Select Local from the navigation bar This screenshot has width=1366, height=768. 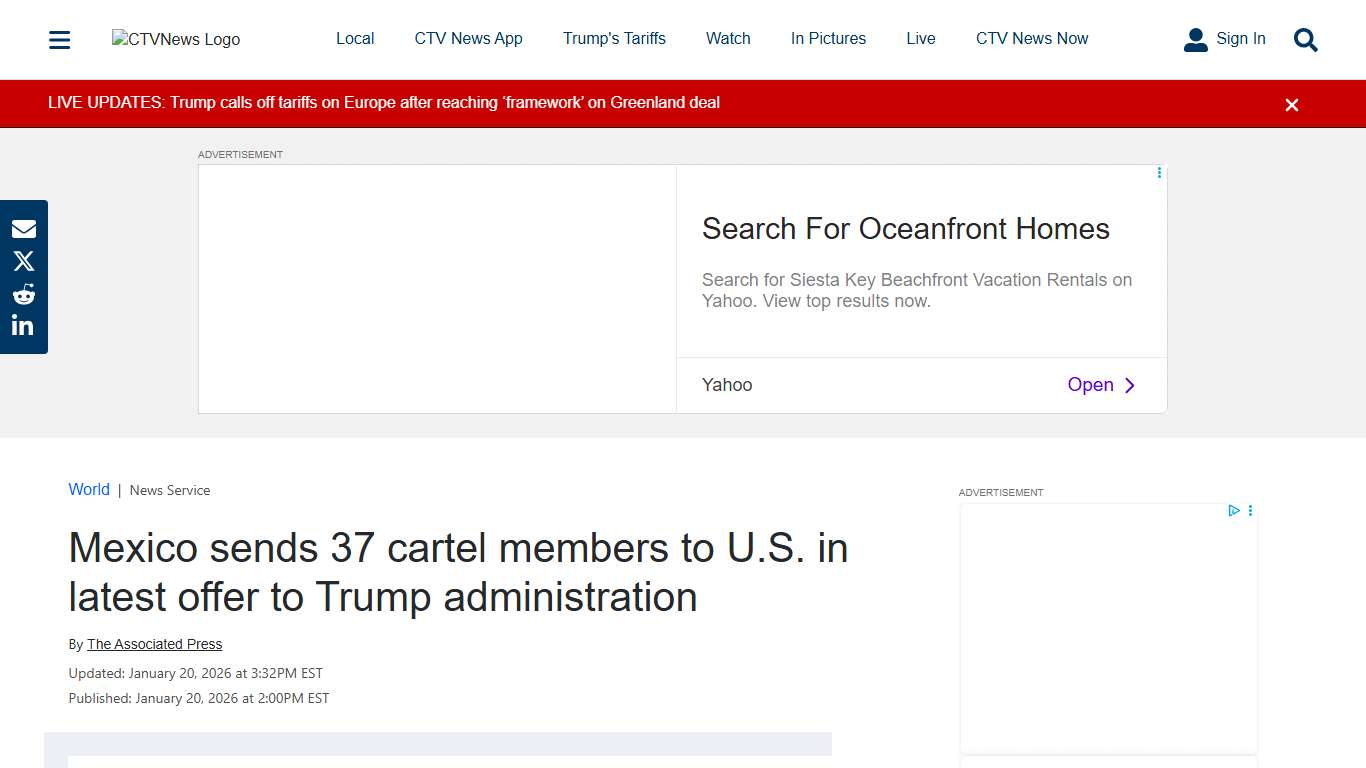pos(355,38)
